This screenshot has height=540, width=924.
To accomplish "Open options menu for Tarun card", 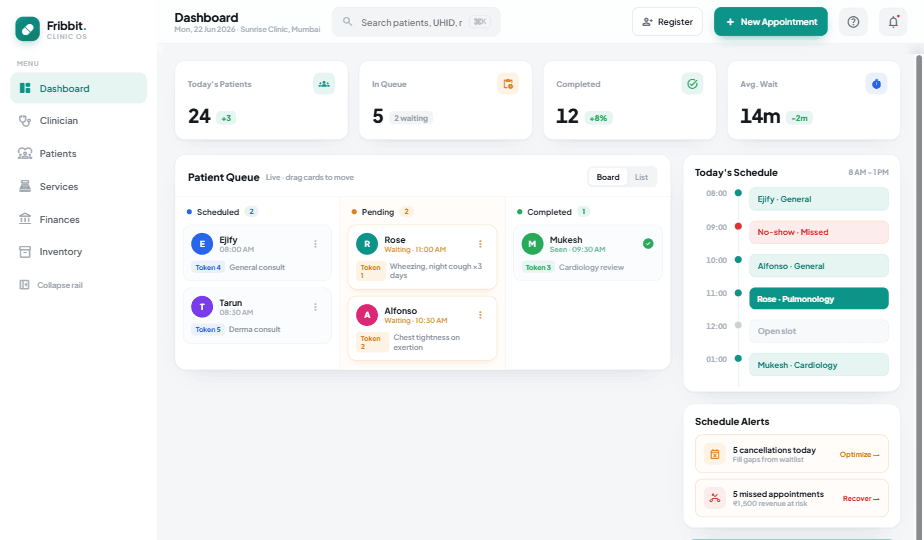I will (x=315, y=307).
